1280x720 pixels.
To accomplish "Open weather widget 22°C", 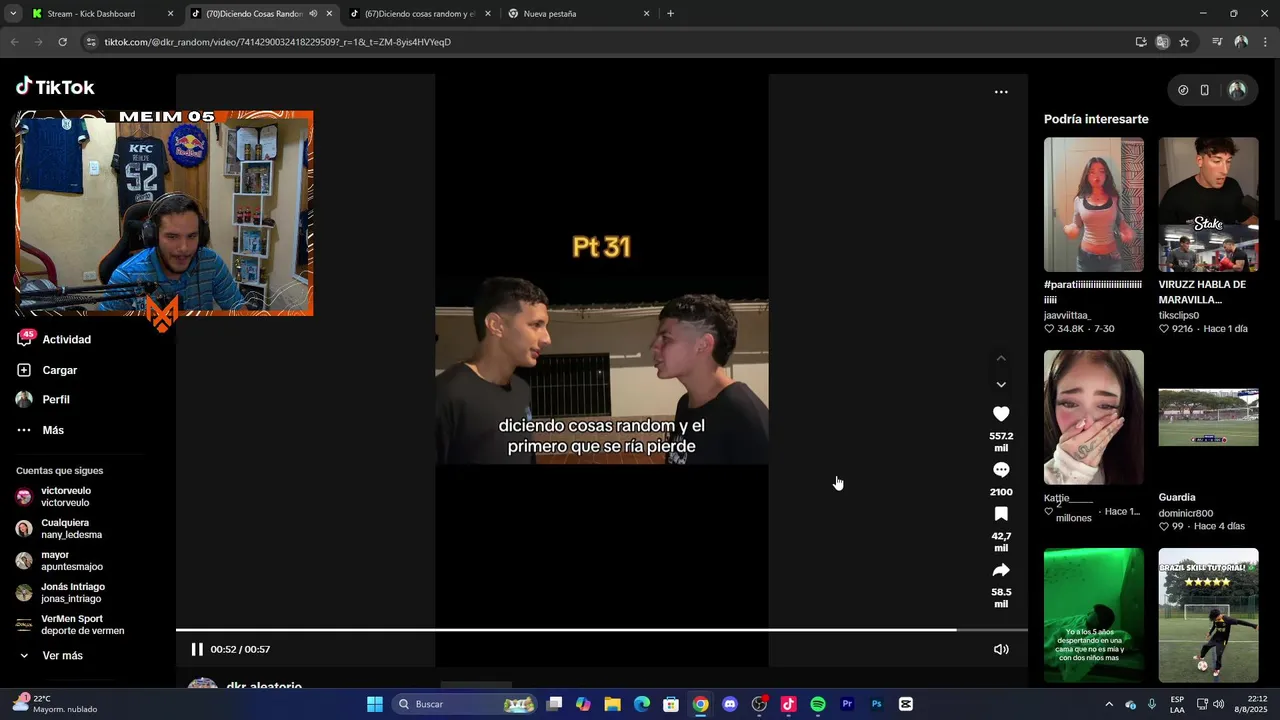I will click(55, 704).
